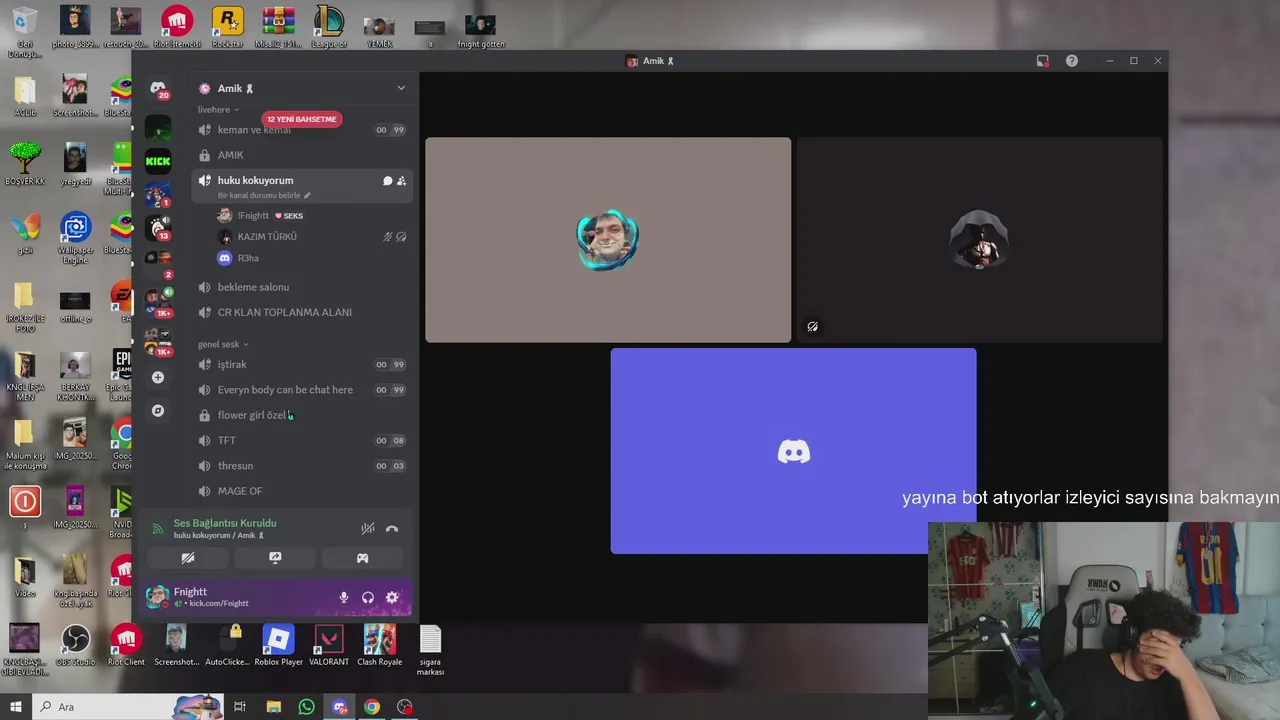Open inbox icon in Discord title bar
This screenshot has width=1280, height=720.
coord(1043,61)
